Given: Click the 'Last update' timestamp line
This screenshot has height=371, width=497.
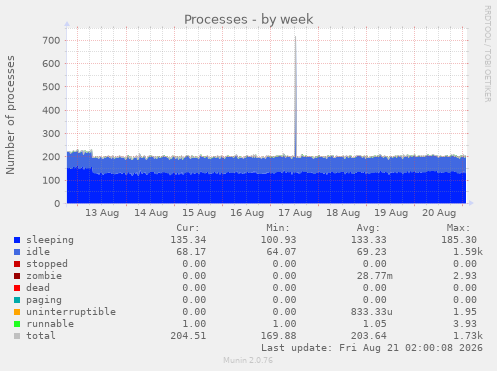Looking at the screenshot, I should pyautogui.click(x=372, y=348).
